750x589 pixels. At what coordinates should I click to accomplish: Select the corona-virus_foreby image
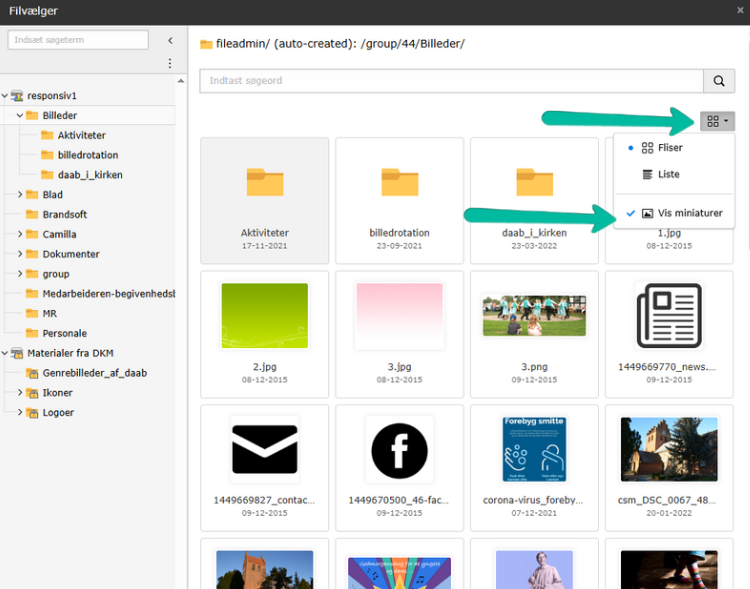click(534, 449)
